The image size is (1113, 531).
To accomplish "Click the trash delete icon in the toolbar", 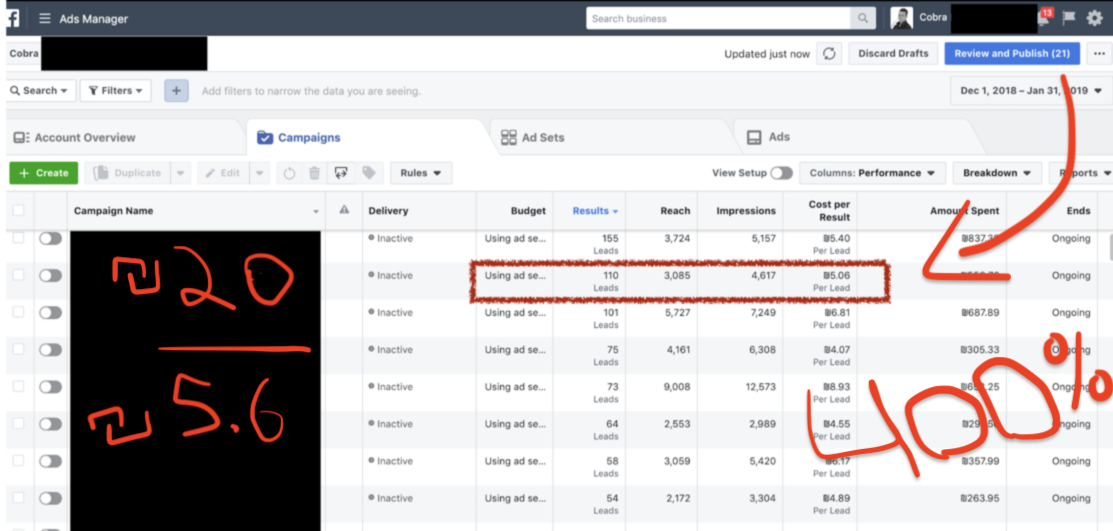I will 314,173.
